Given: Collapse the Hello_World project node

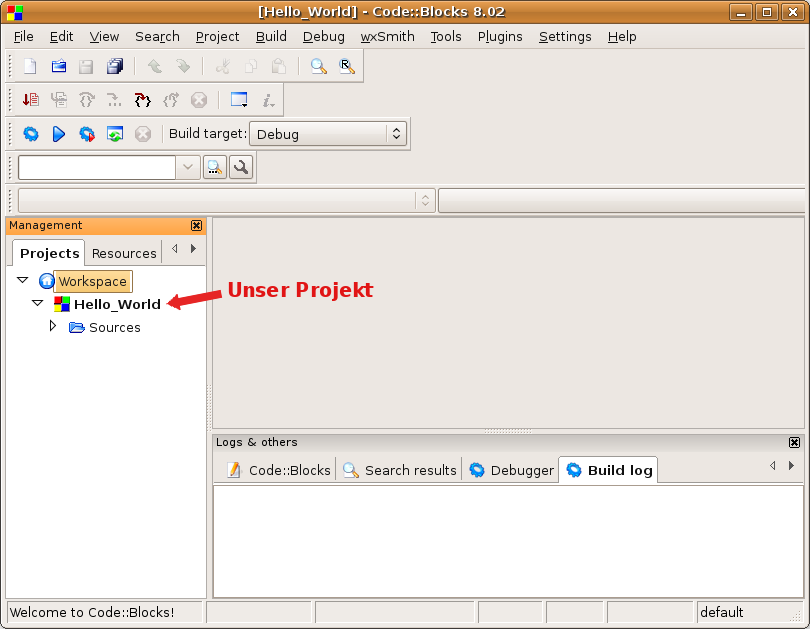Looking at the screenshot, I should coord(37,304).
